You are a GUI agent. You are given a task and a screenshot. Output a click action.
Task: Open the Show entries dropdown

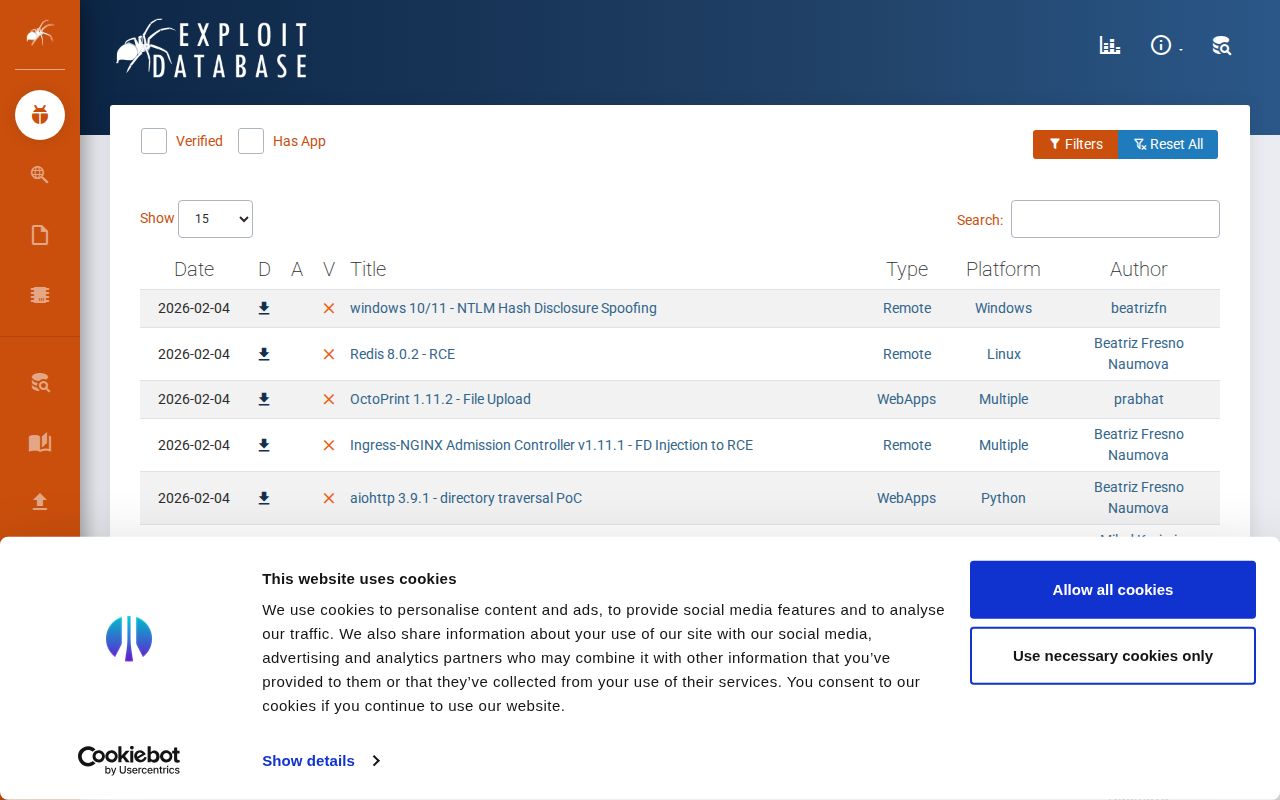(215, 219)
